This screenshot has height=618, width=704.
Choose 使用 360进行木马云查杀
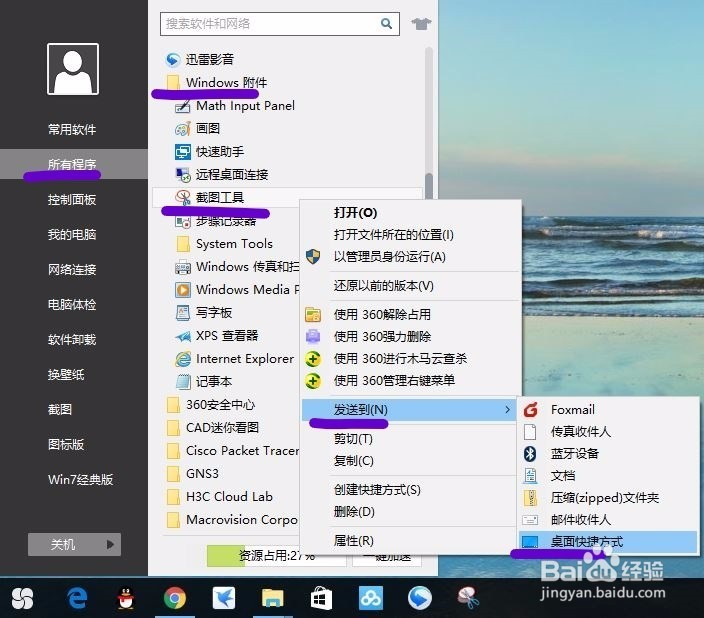pyautogui.click(x=400, y=358)
